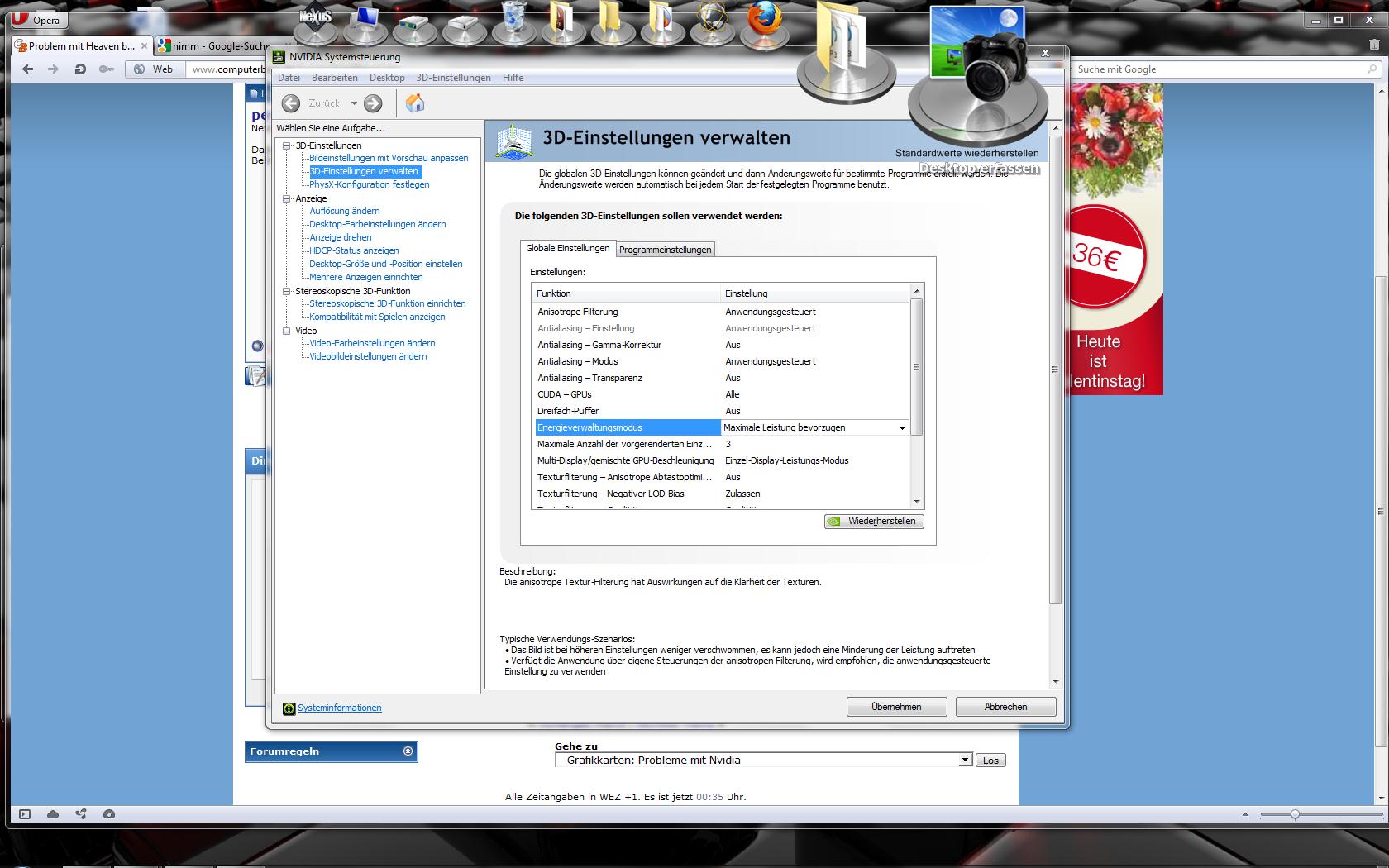Open the closed tabs trash icon in Opera
The width and height of the screenshot is (1389, 868).
click(x=1375, y=45)
